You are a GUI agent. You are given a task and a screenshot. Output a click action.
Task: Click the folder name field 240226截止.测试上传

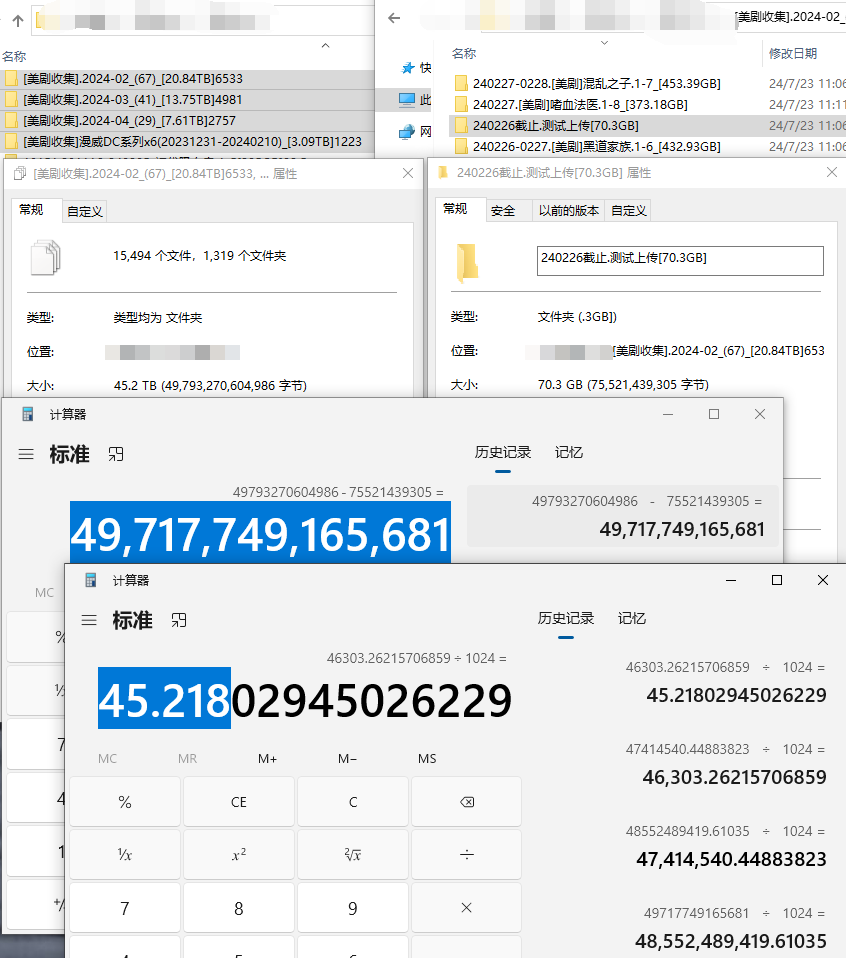680,260
